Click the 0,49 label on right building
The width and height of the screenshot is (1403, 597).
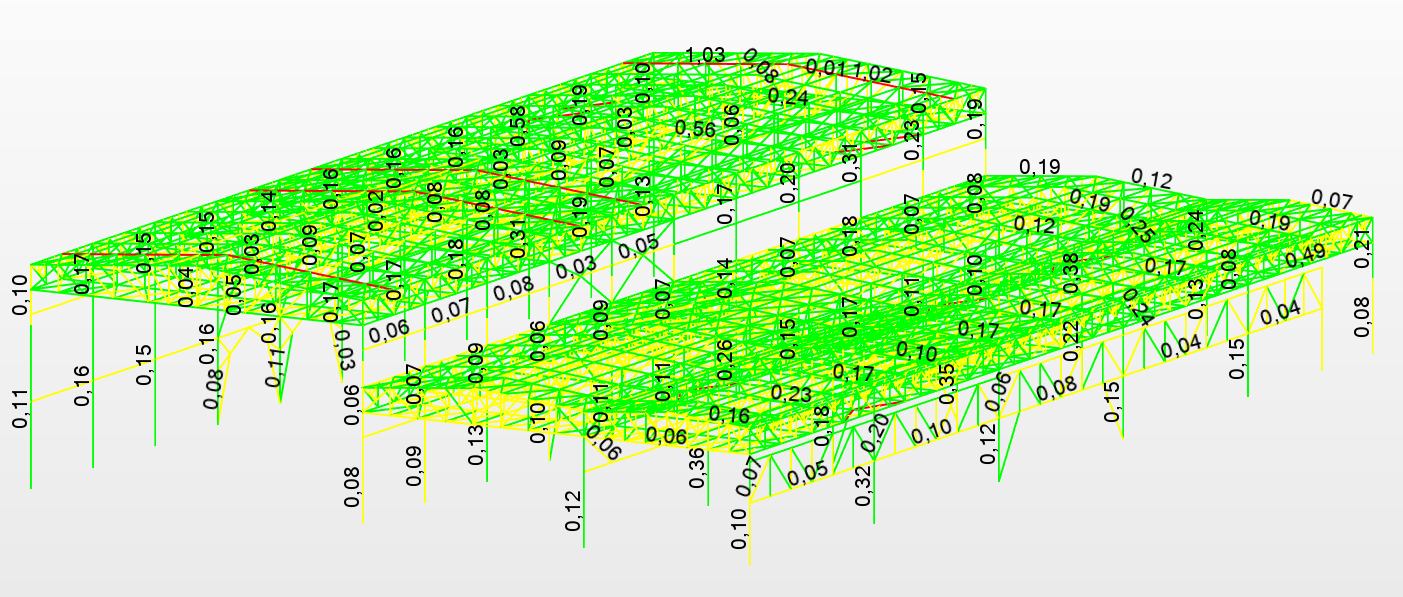1306,255
